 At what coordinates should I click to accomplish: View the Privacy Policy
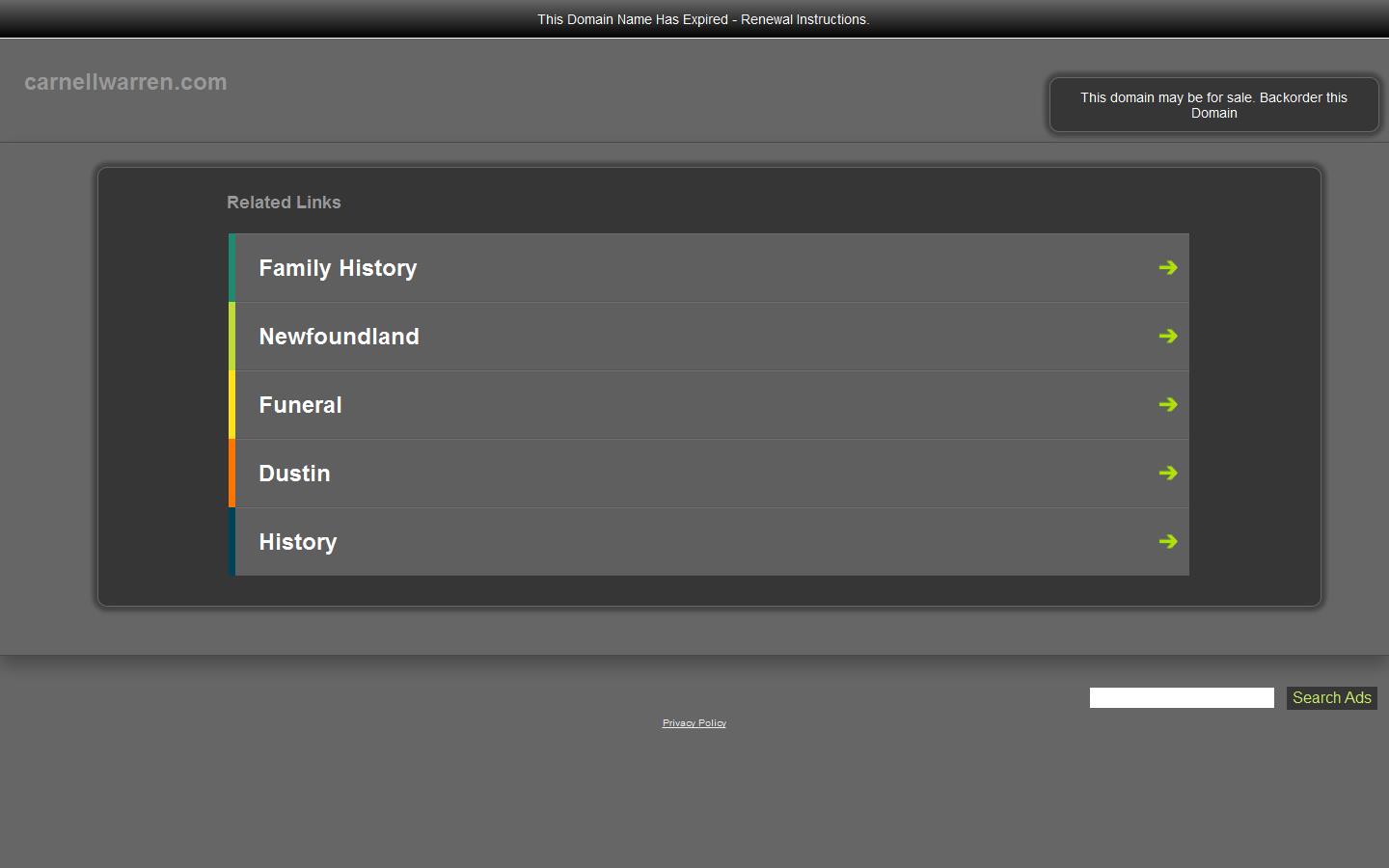pyautogui.click(x=694, y=722)
